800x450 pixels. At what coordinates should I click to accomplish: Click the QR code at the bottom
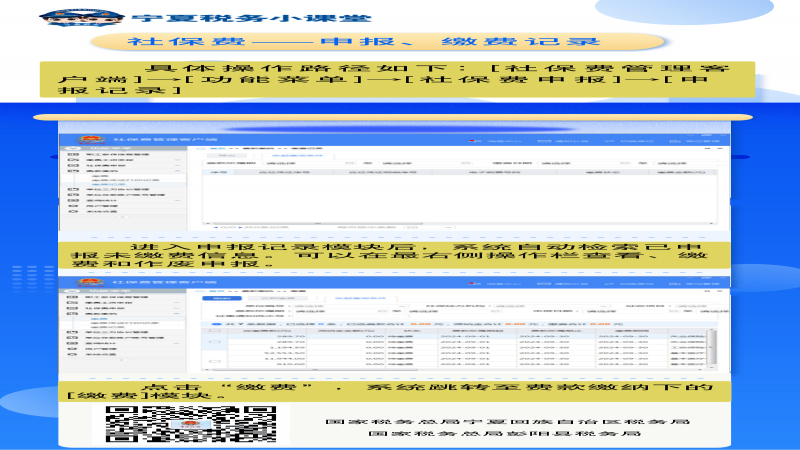[x=191, y=423]
